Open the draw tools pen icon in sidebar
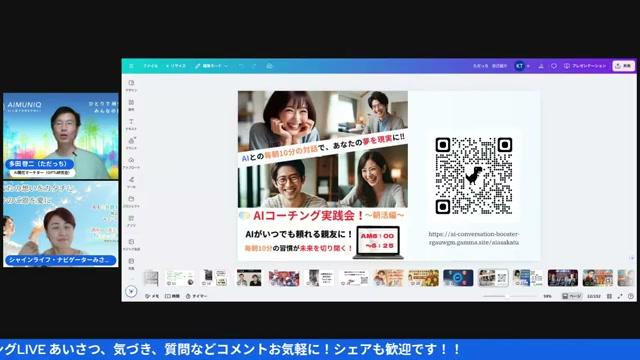The height and width of the screenshot is (360, 640). (x=131, y=182)
